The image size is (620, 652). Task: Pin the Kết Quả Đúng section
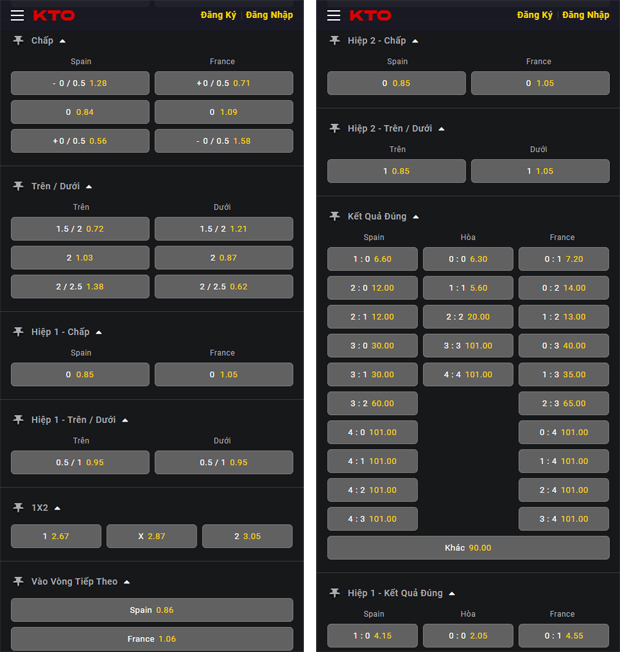click(335, 216)
